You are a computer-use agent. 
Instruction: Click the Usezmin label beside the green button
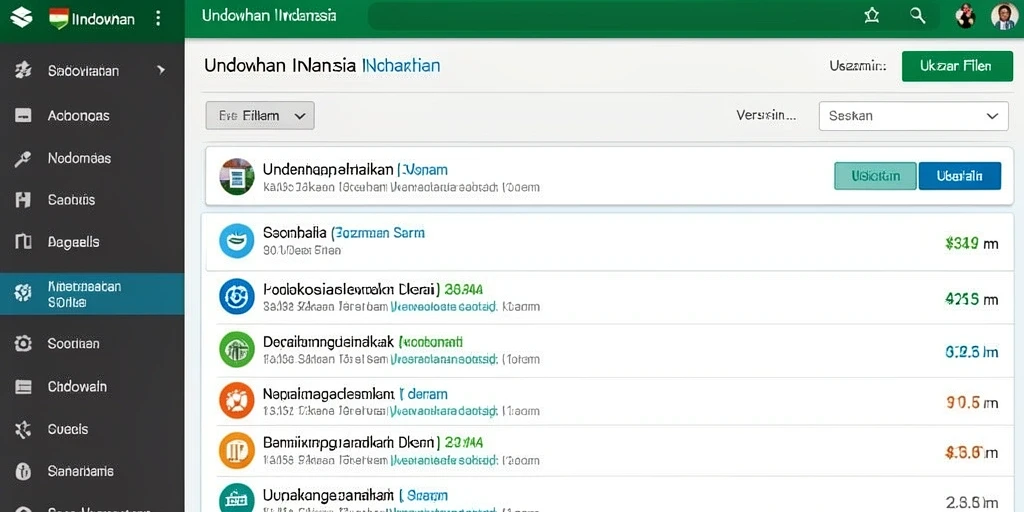858,66
